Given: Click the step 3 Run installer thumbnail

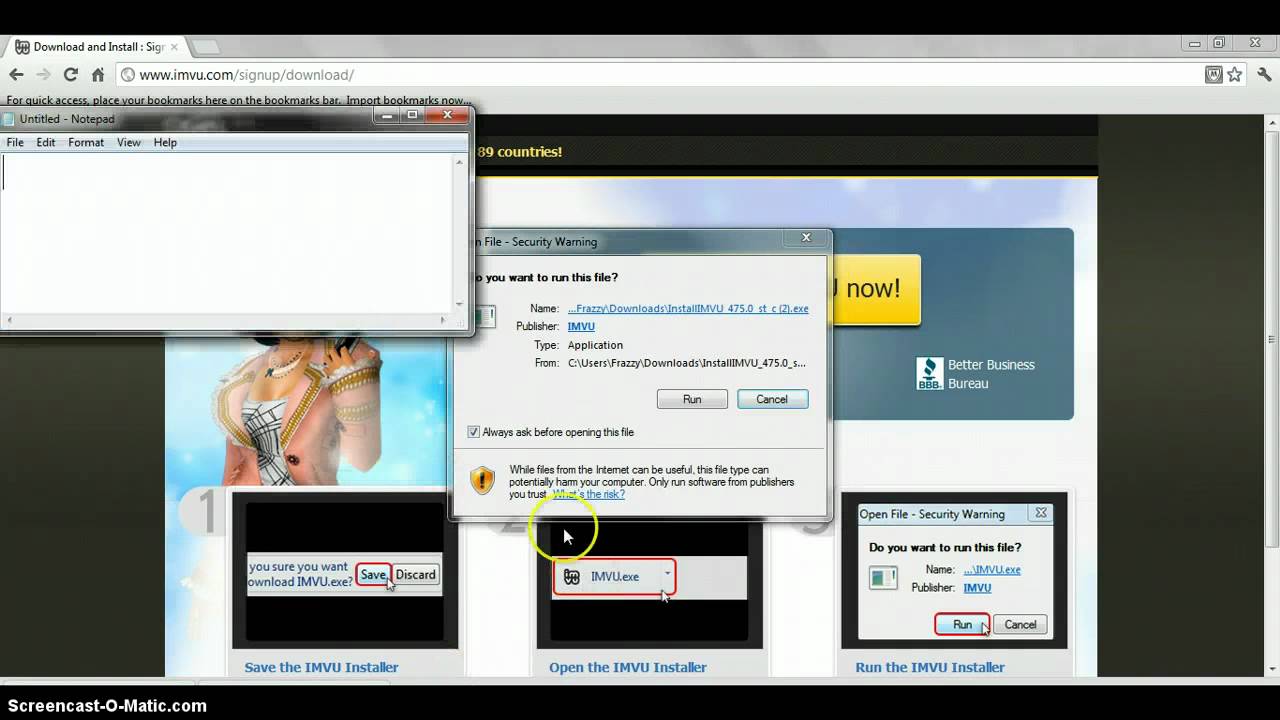Looking at the screenshot, I should pos(954,570).
